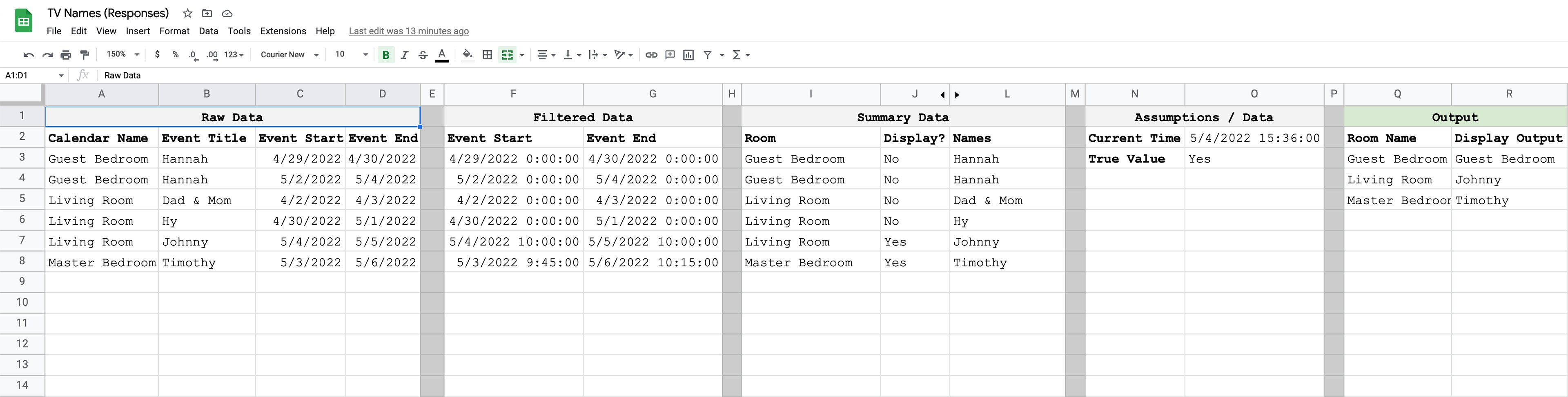Open the Courier New font dropdown
This screenshot has width=1568, height=397.
[289, 55]
